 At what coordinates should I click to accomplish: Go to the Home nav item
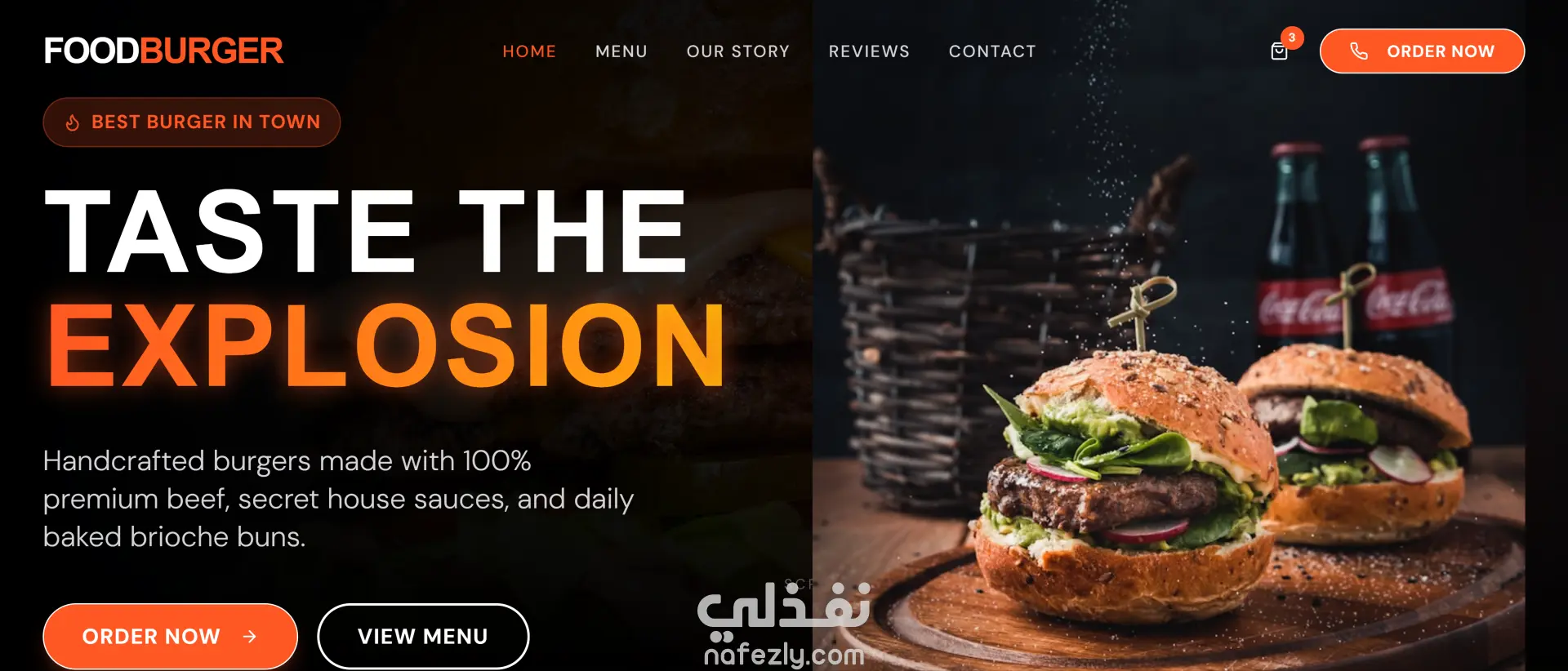tap(529, 51)
